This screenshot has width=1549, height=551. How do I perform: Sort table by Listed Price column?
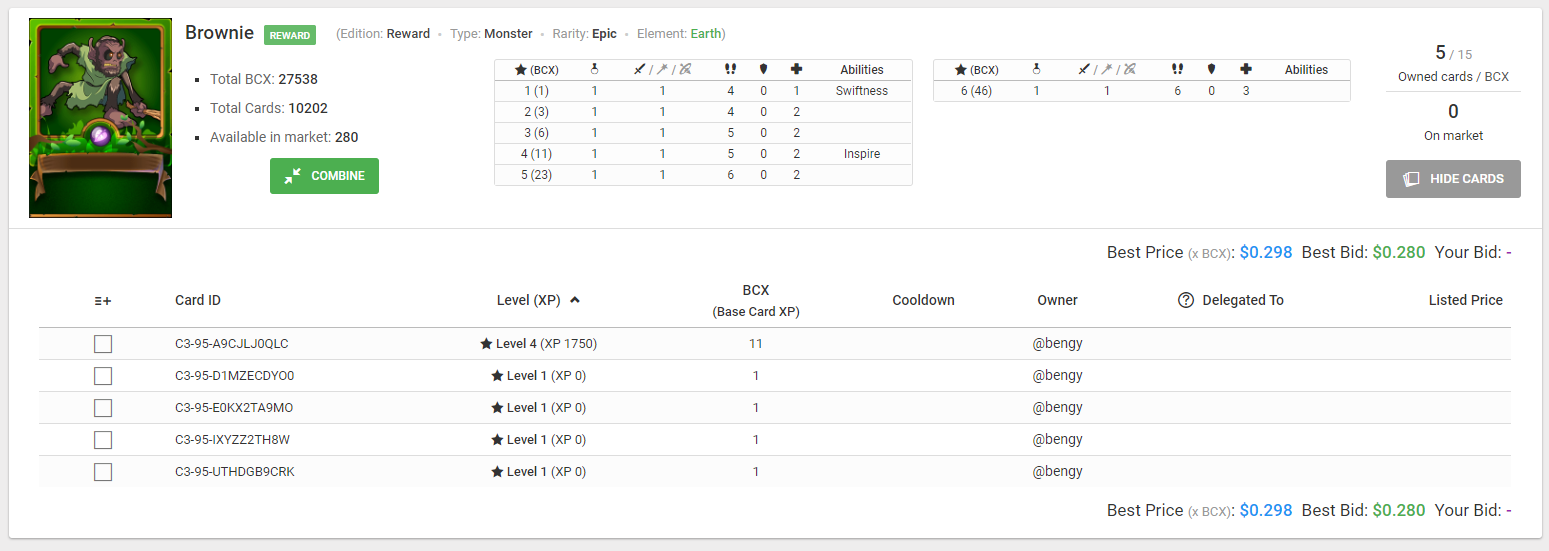(x=1465, y=300)
